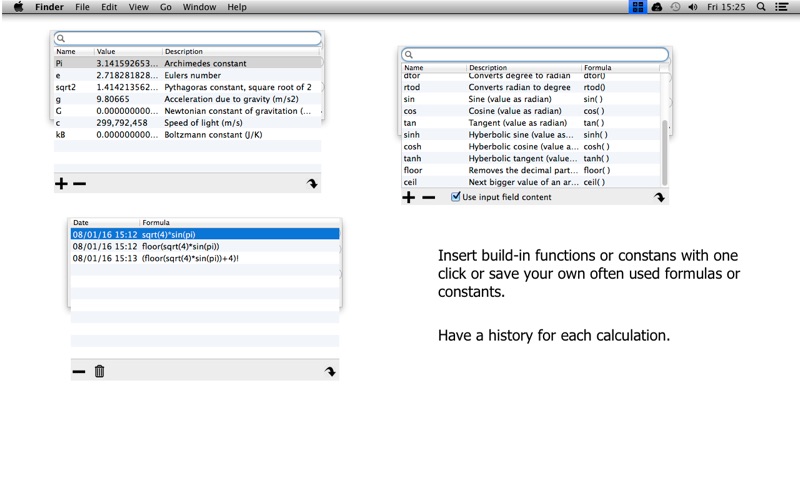Sort constants by Value column header
The image size is (800, 500).
(129, 52)
